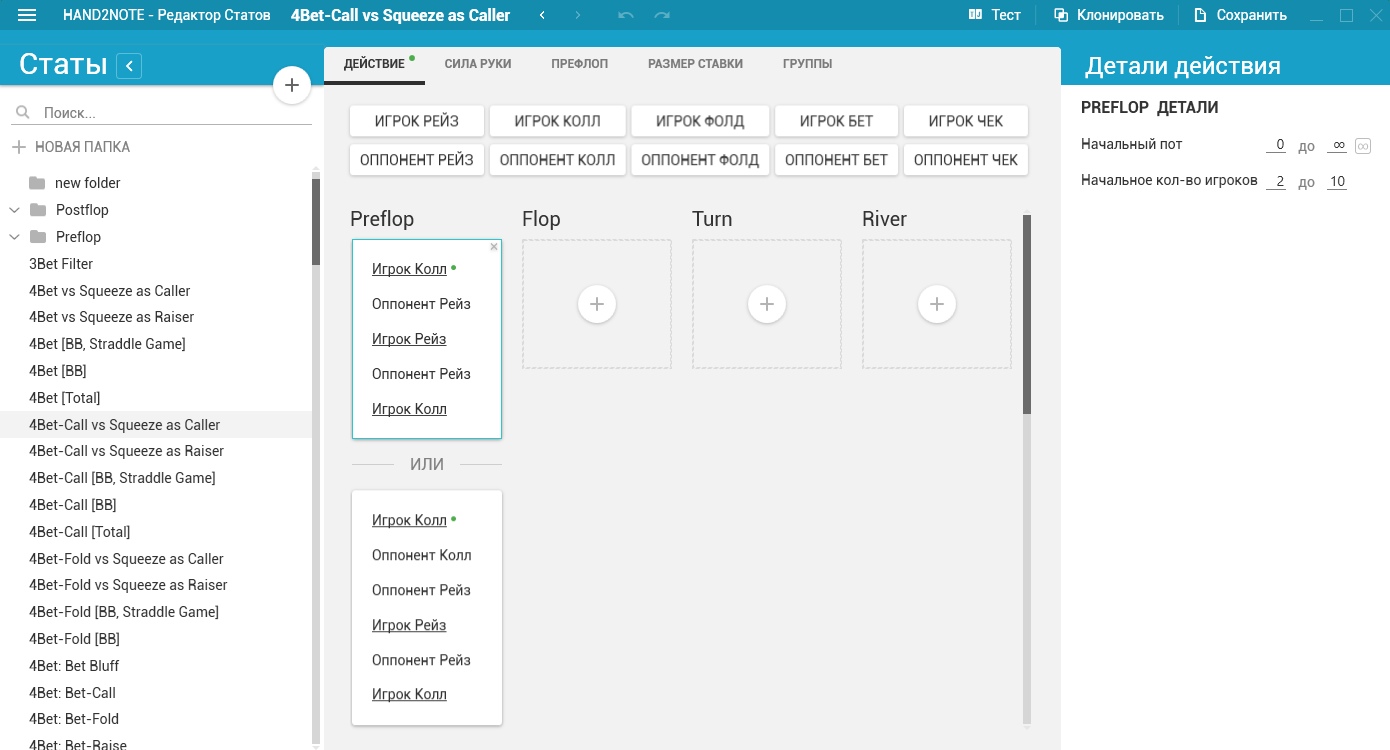The image size is (1390, 750).
Task: Click the ОППОНЕНТ РЕЙЗ button
Action: pyautogui.click(x=417, y=160)
